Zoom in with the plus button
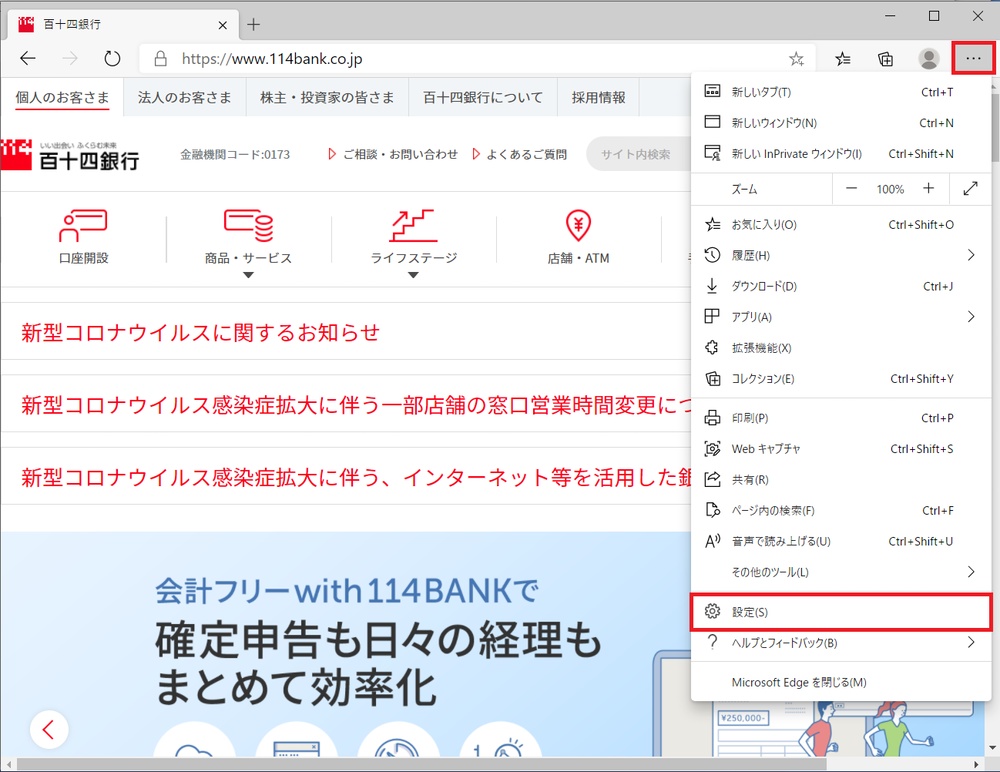Screen dimensions: 1000x772 pyautogui.click(x=929, y=188)
